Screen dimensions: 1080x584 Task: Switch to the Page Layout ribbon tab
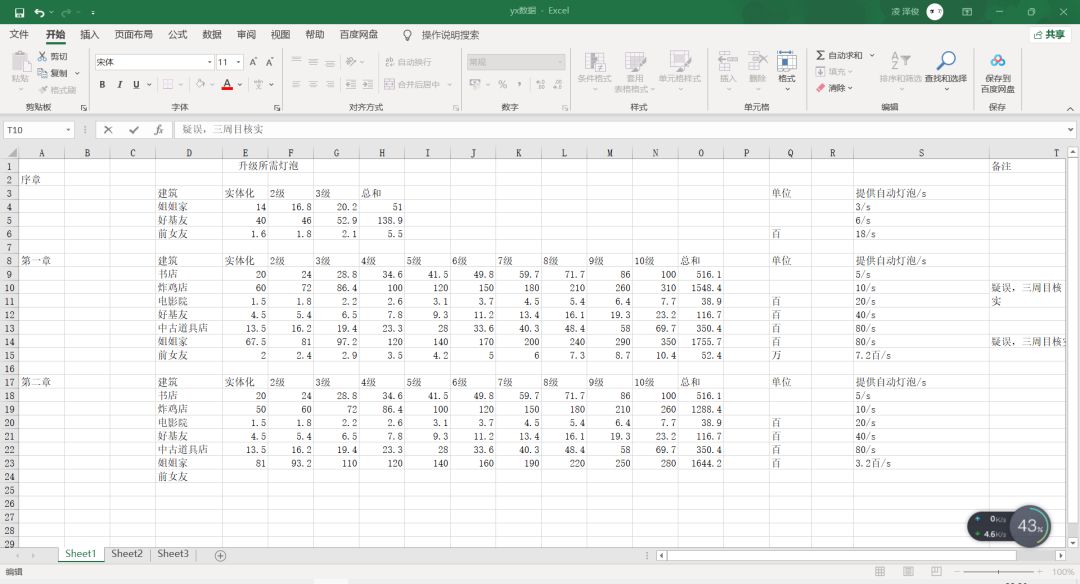[x=133, y=34]
